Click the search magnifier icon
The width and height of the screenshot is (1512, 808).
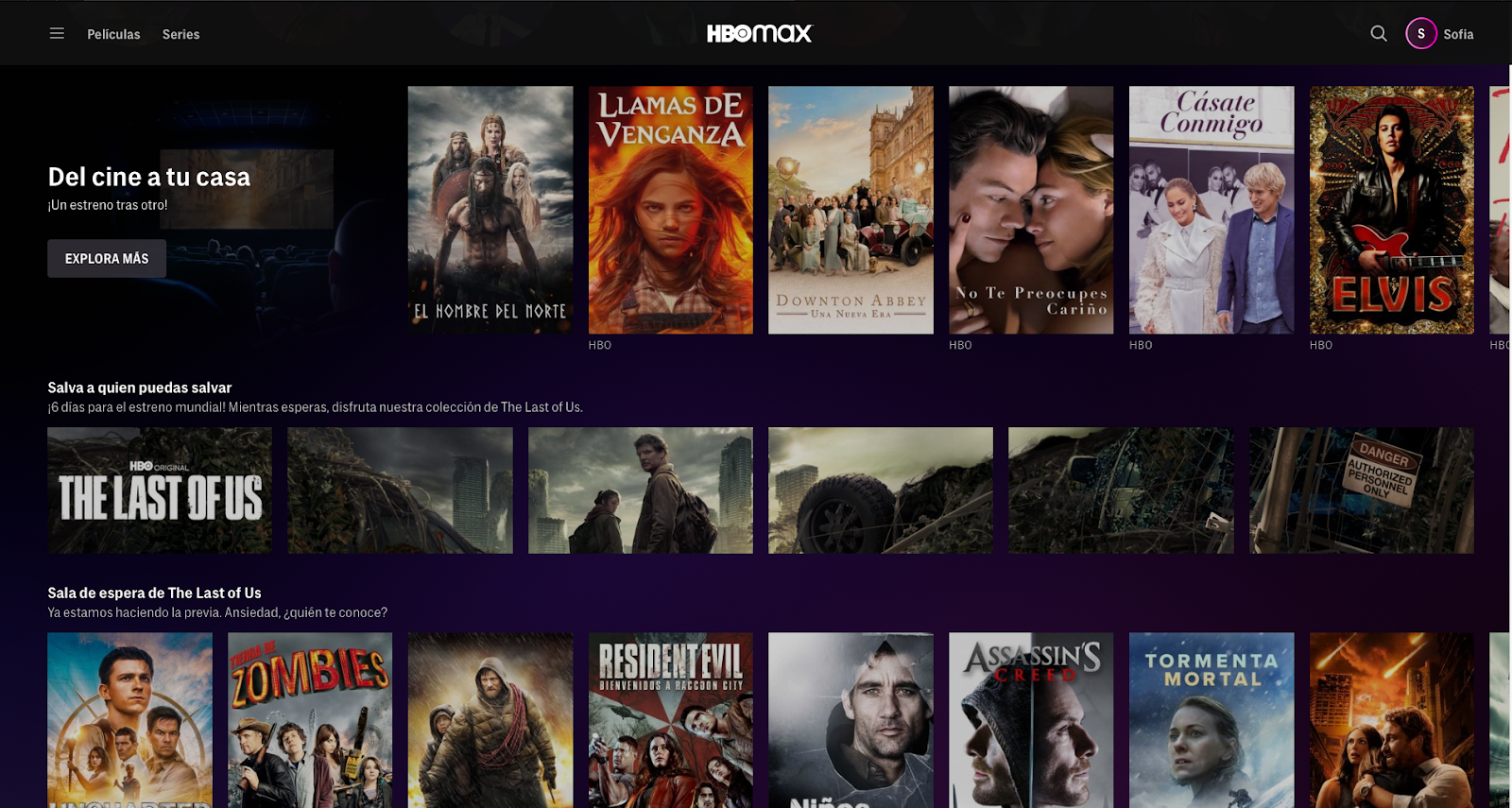(1379, 34)
